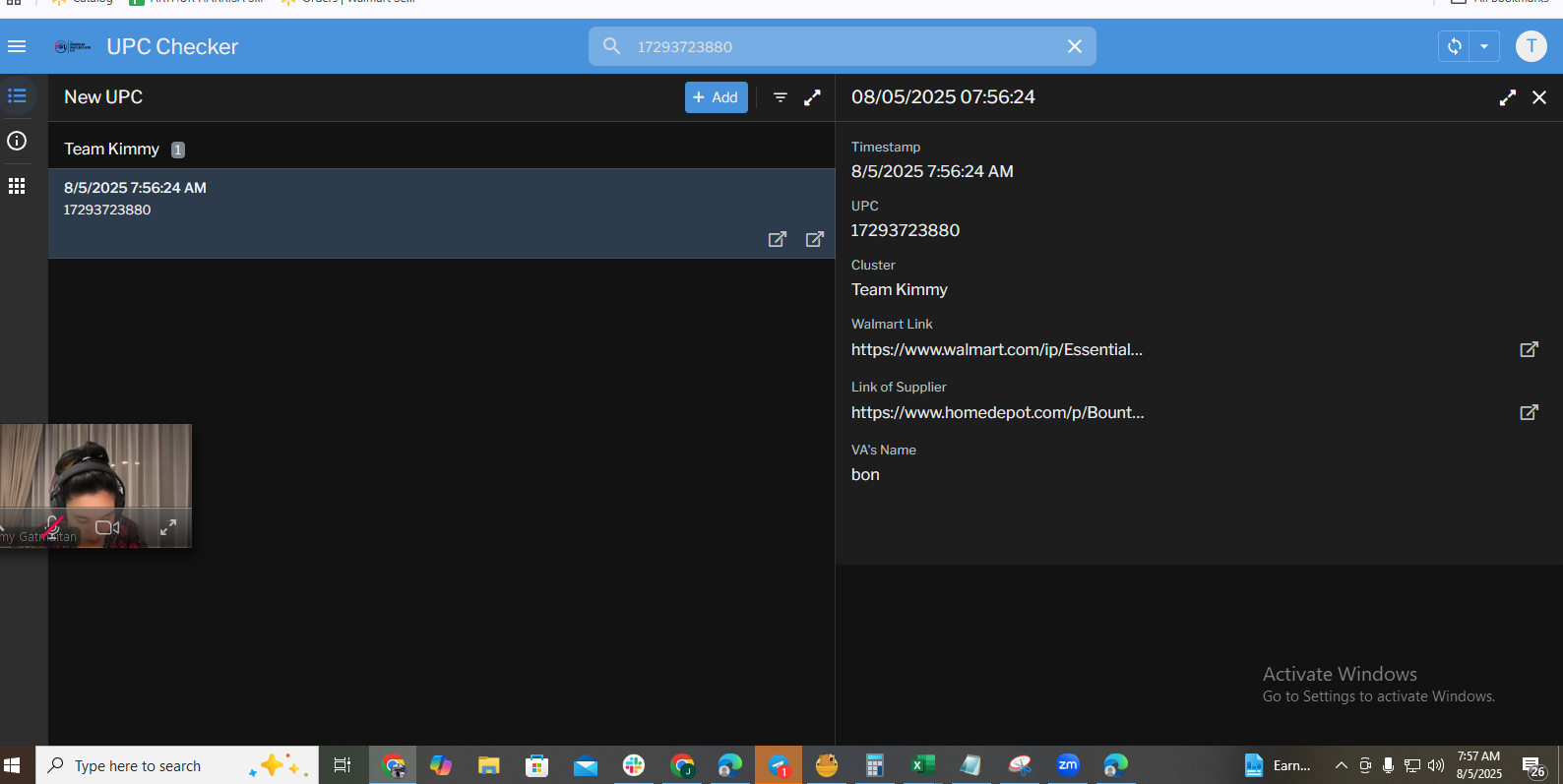1563x784 pixels.
Task: Open the Home Depot supplier link
Action: pyautogui.click(x=1529, y=412)
